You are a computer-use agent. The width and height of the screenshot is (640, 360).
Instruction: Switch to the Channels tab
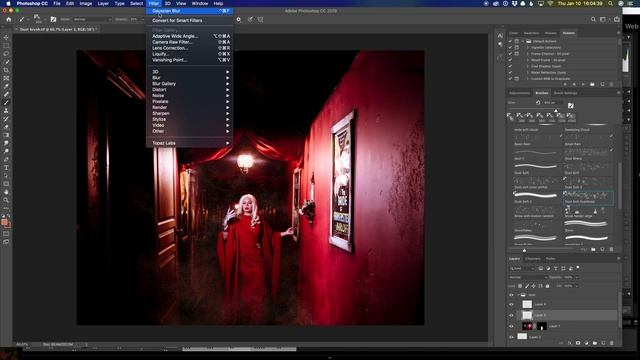coord(533,259)
